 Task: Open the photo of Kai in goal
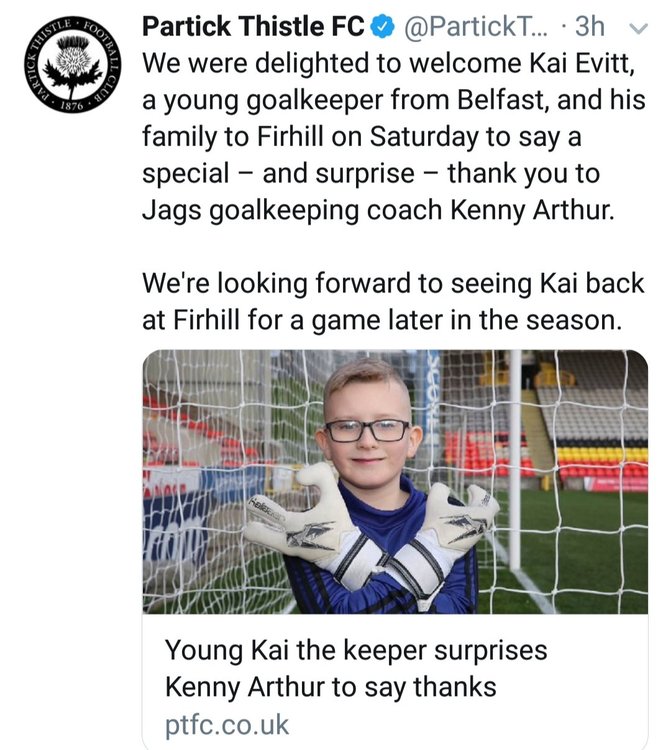395,482
